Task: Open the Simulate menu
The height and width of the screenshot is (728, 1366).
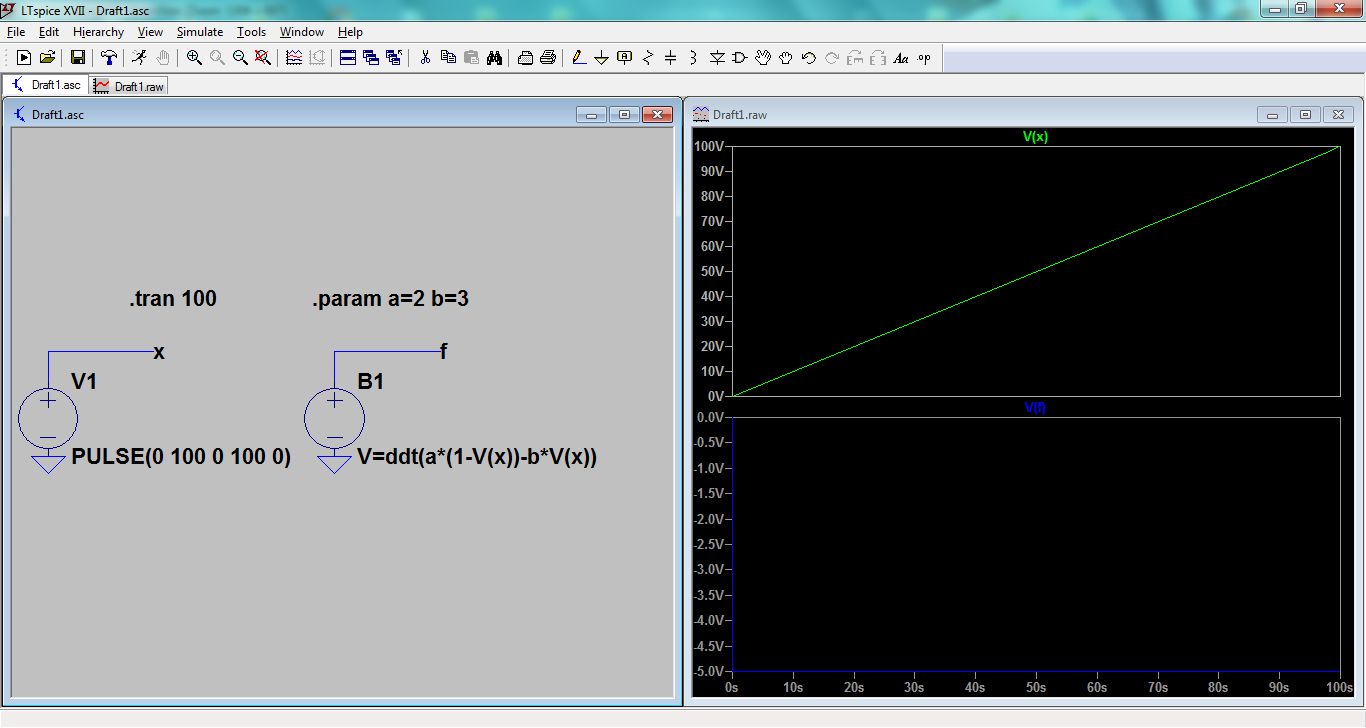Action: point(200,32)
